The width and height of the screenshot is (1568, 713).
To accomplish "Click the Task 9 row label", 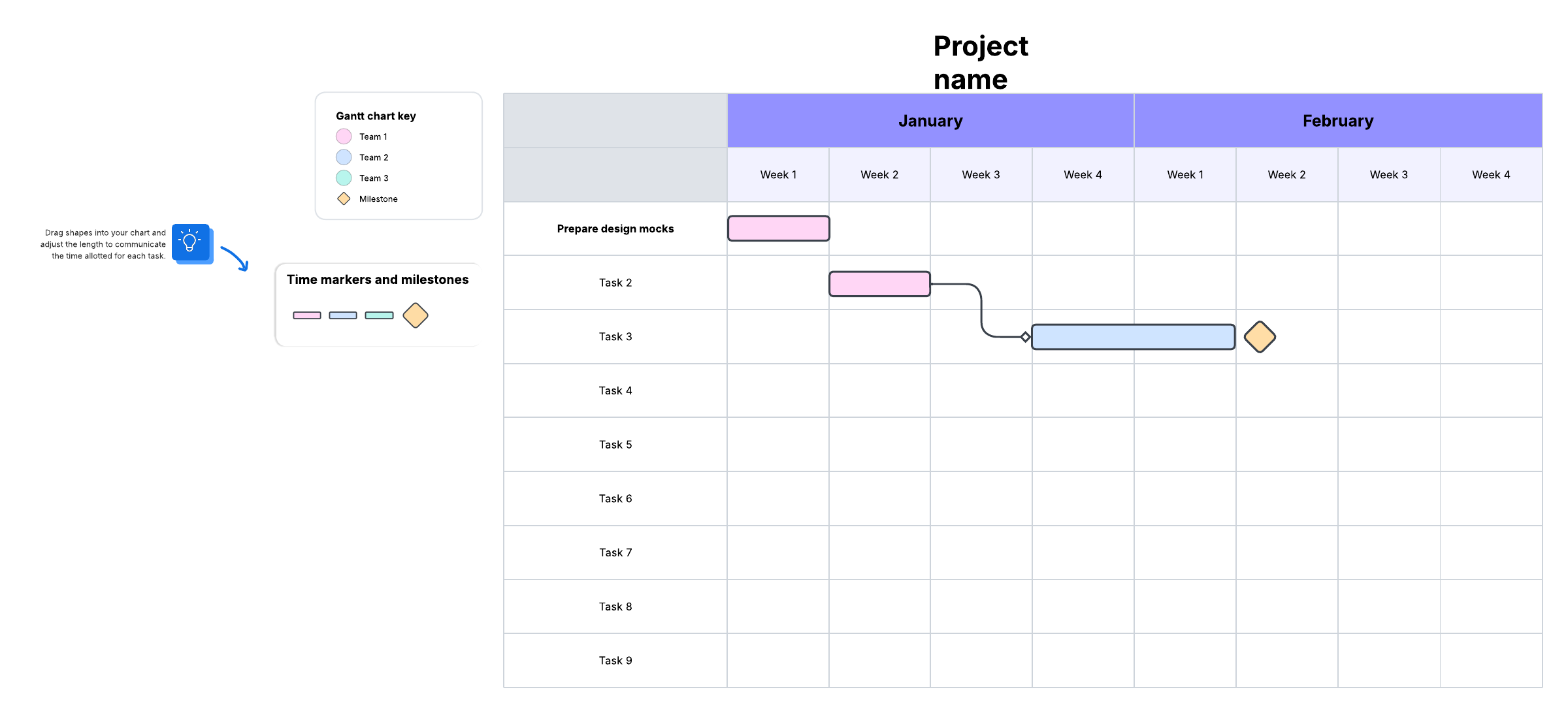I will tap(615, 661).
